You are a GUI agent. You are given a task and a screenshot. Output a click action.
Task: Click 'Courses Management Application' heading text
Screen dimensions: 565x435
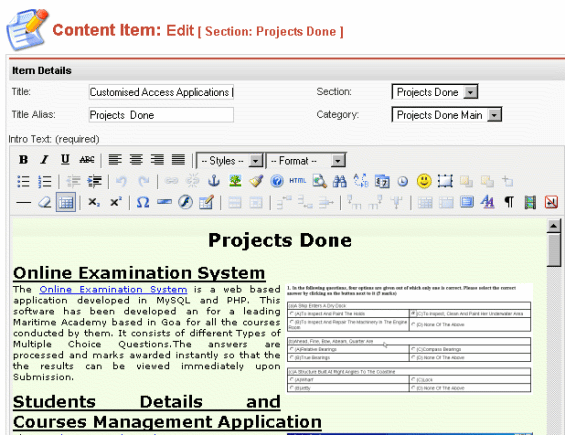click(167, 422)
